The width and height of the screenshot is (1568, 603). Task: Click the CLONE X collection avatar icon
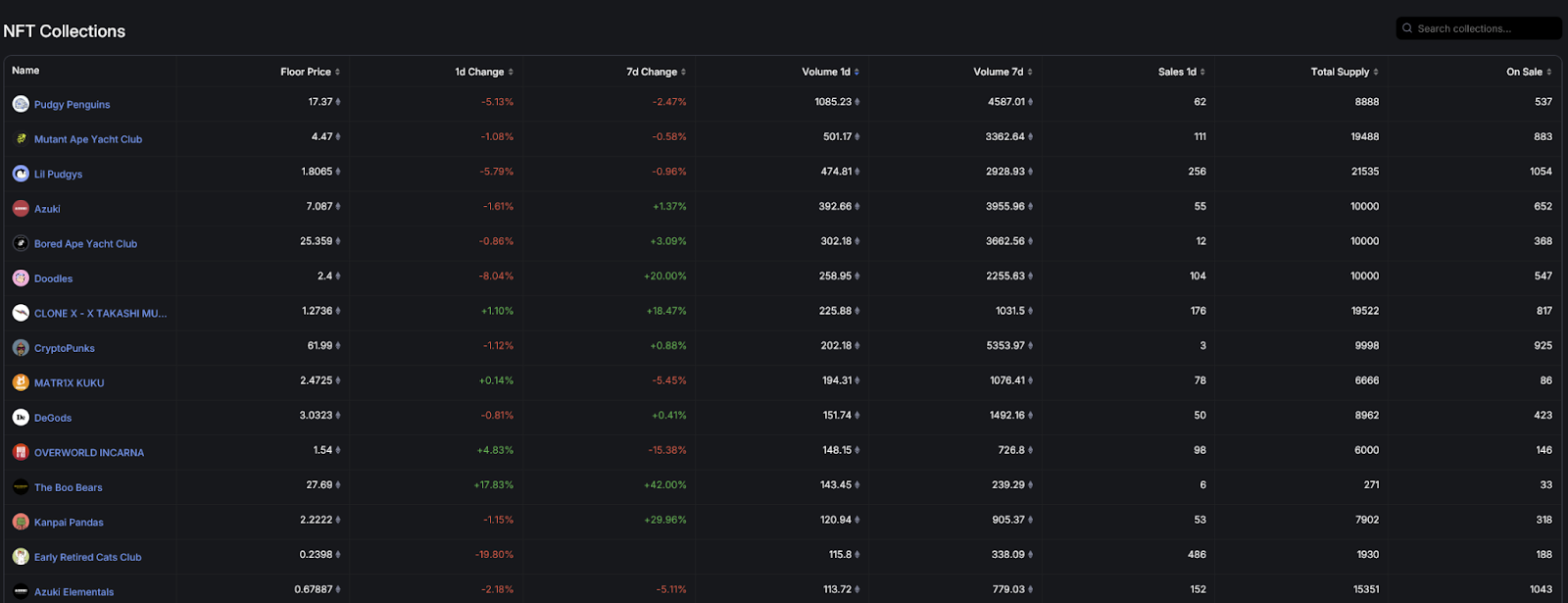(x=21, y=313)
